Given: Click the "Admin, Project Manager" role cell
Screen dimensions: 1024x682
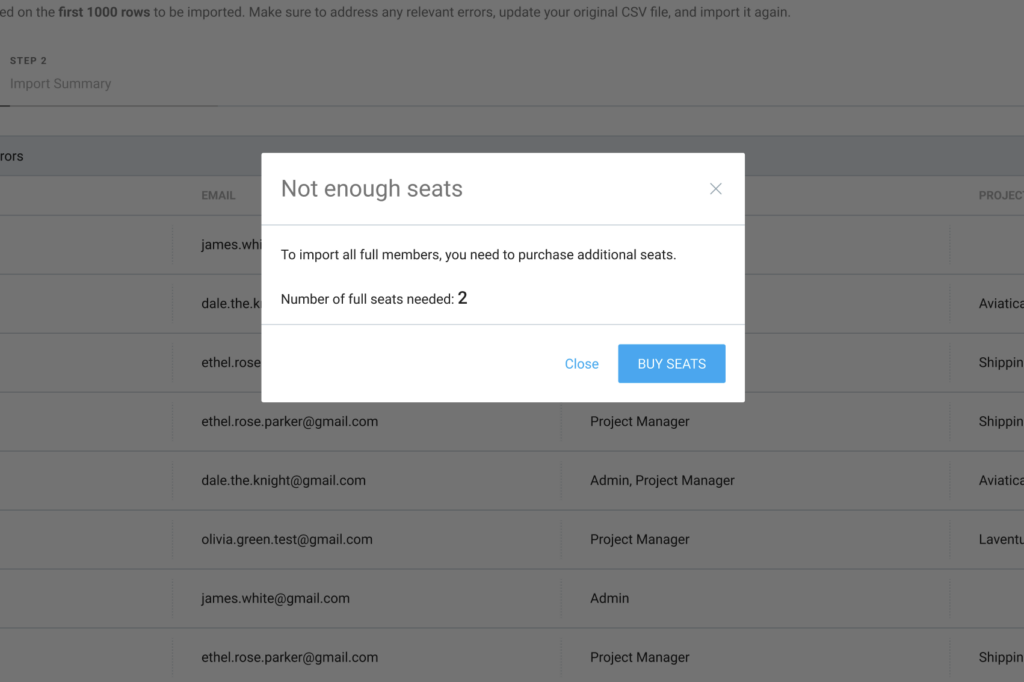Looking at the screenshot, I should (x=662, y=480).
